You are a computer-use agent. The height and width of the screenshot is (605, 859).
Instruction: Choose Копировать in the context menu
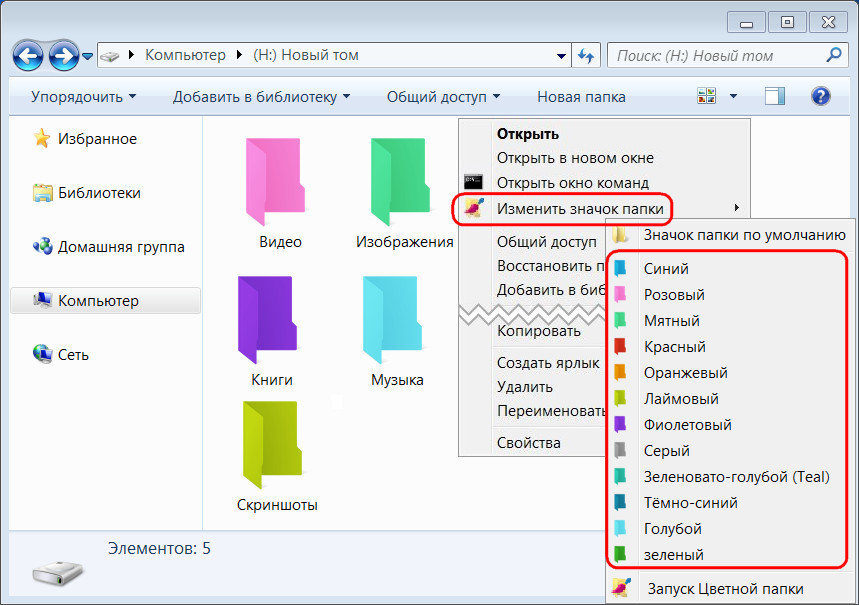539,331
